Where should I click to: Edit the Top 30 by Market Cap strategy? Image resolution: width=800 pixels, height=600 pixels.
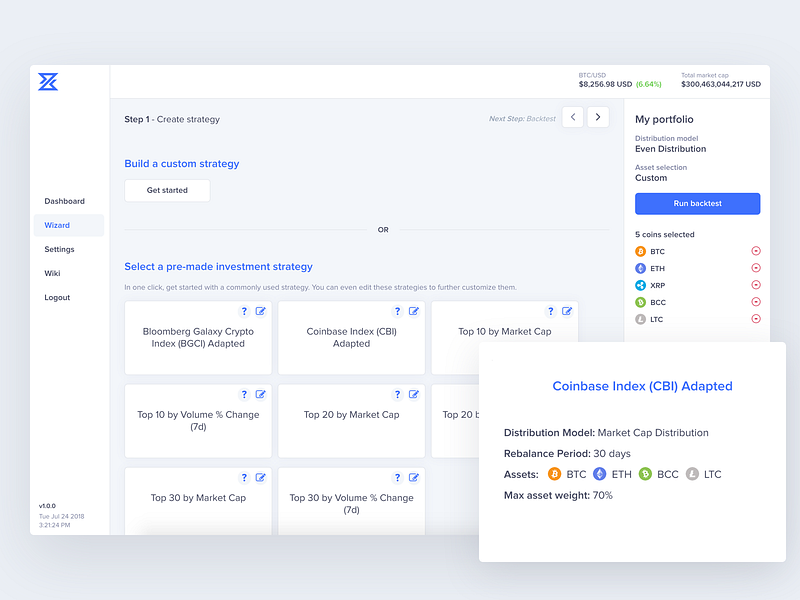point(260,478)
